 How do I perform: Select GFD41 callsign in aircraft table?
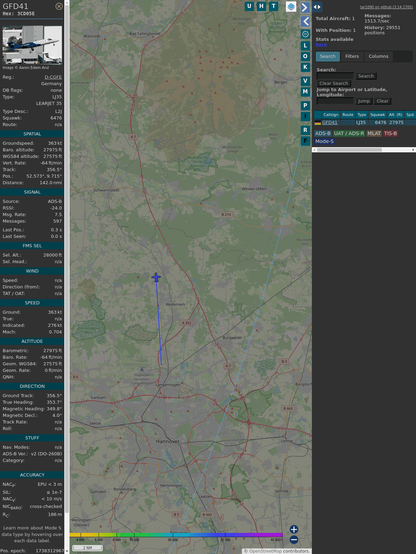(330, 123)
